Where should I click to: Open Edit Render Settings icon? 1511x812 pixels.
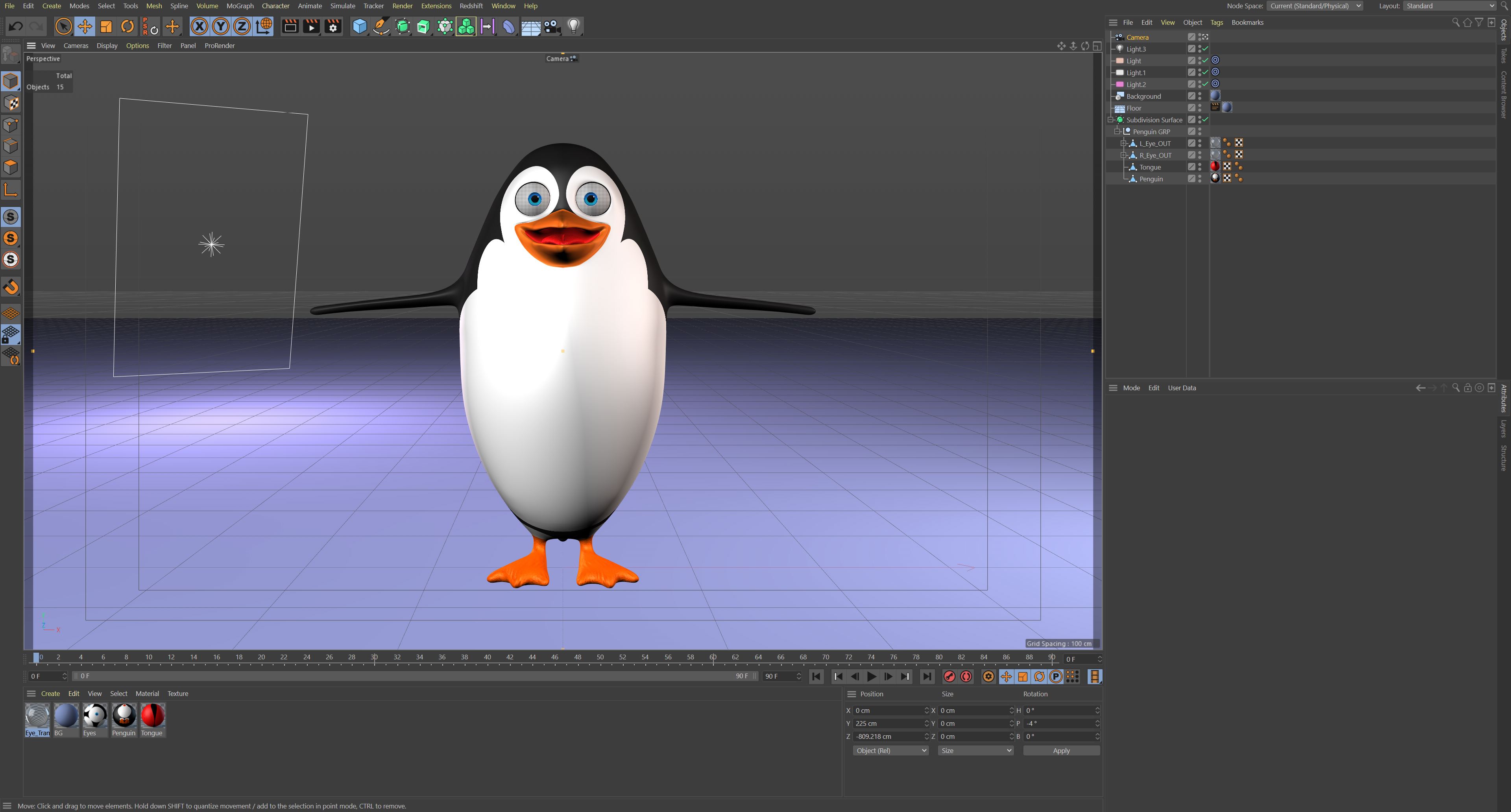tap(332, 26)
